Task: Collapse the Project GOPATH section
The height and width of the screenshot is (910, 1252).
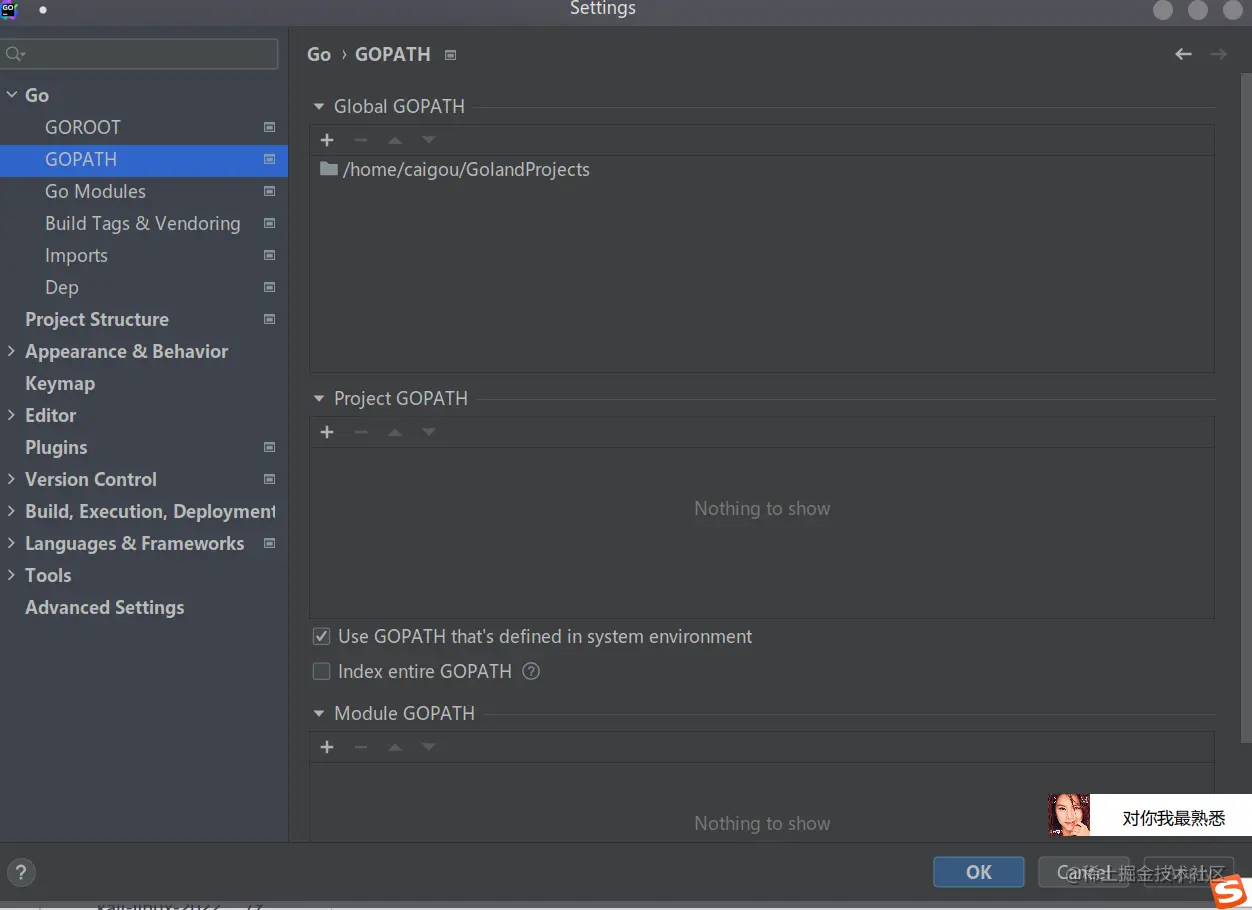Action: [x=319, y=398]
